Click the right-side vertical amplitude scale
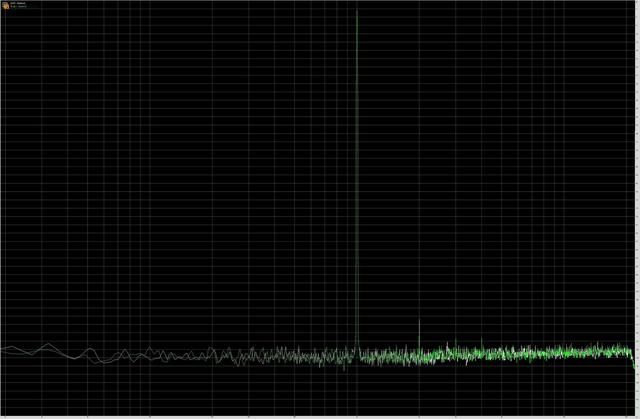The image size is (640, 419). [636, 200]
